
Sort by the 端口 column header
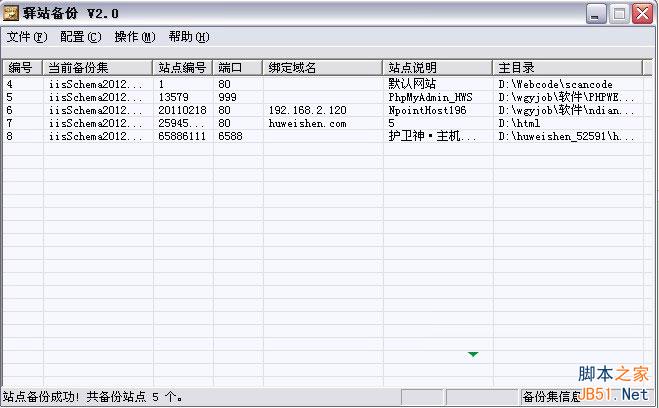[x=238, y=68]
